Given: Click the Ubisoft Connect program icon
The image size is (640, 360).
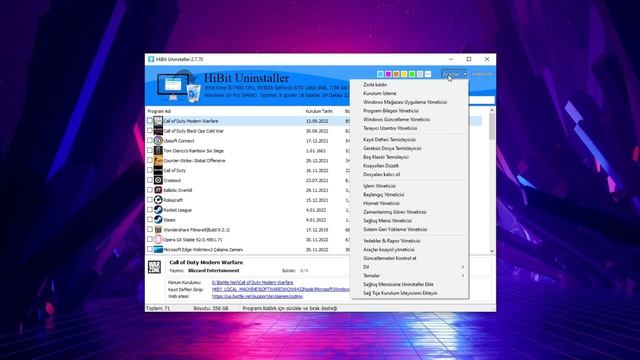Looking at the screenshot, I should tap(158, 140).
